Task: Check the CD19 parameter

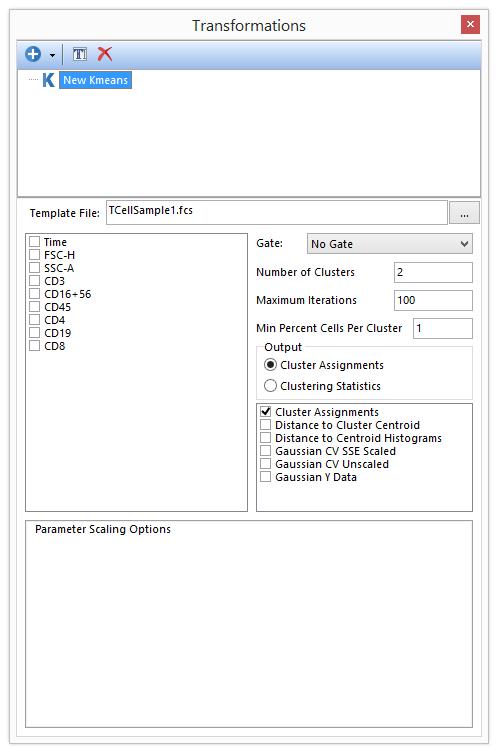Action: [34, 333]
